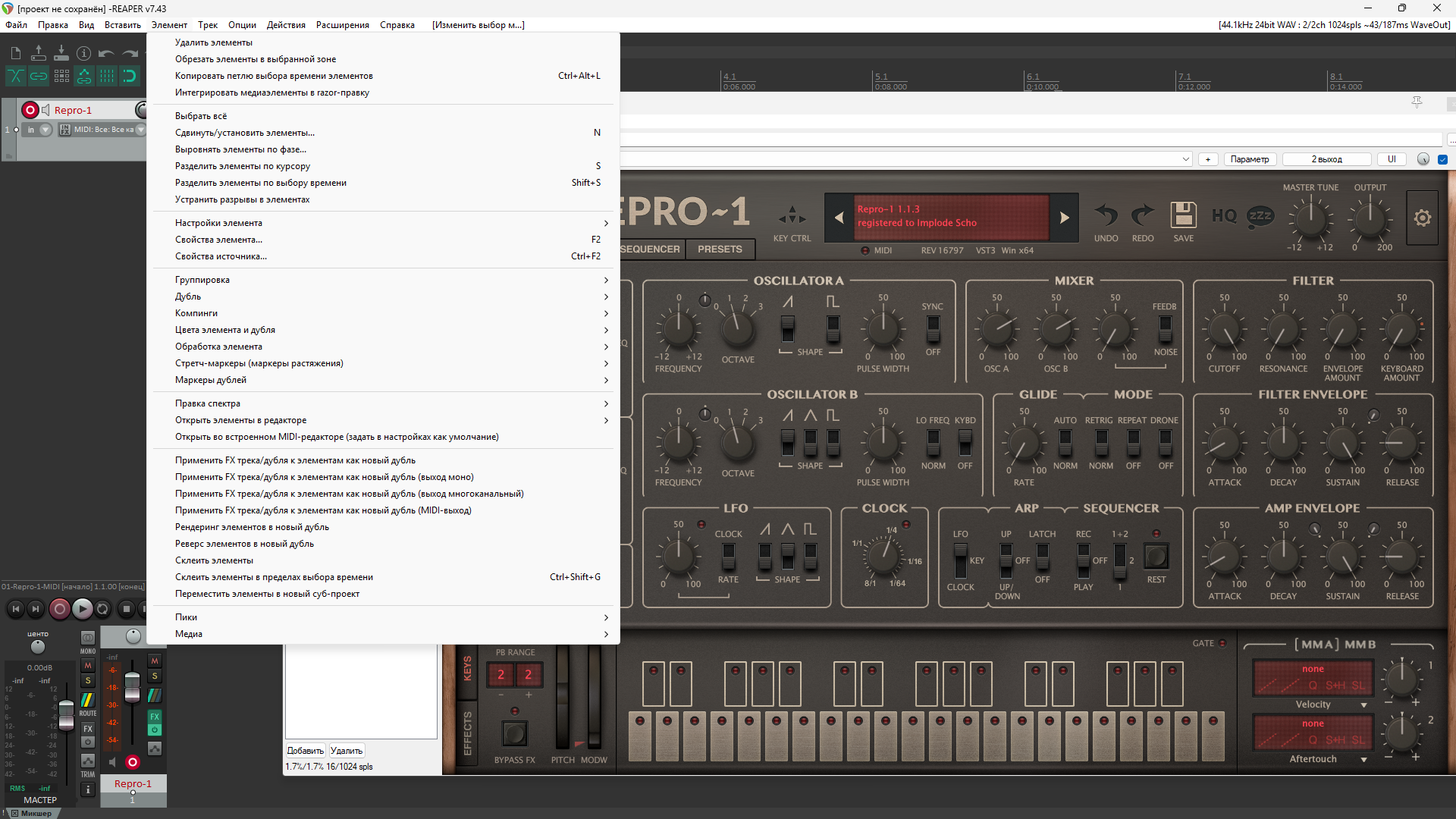Image resolution: width=1456 pixels, height=819 pixels.
Task: Toggle Repro-1 zzz sleep button
Action: (1260, 215)
